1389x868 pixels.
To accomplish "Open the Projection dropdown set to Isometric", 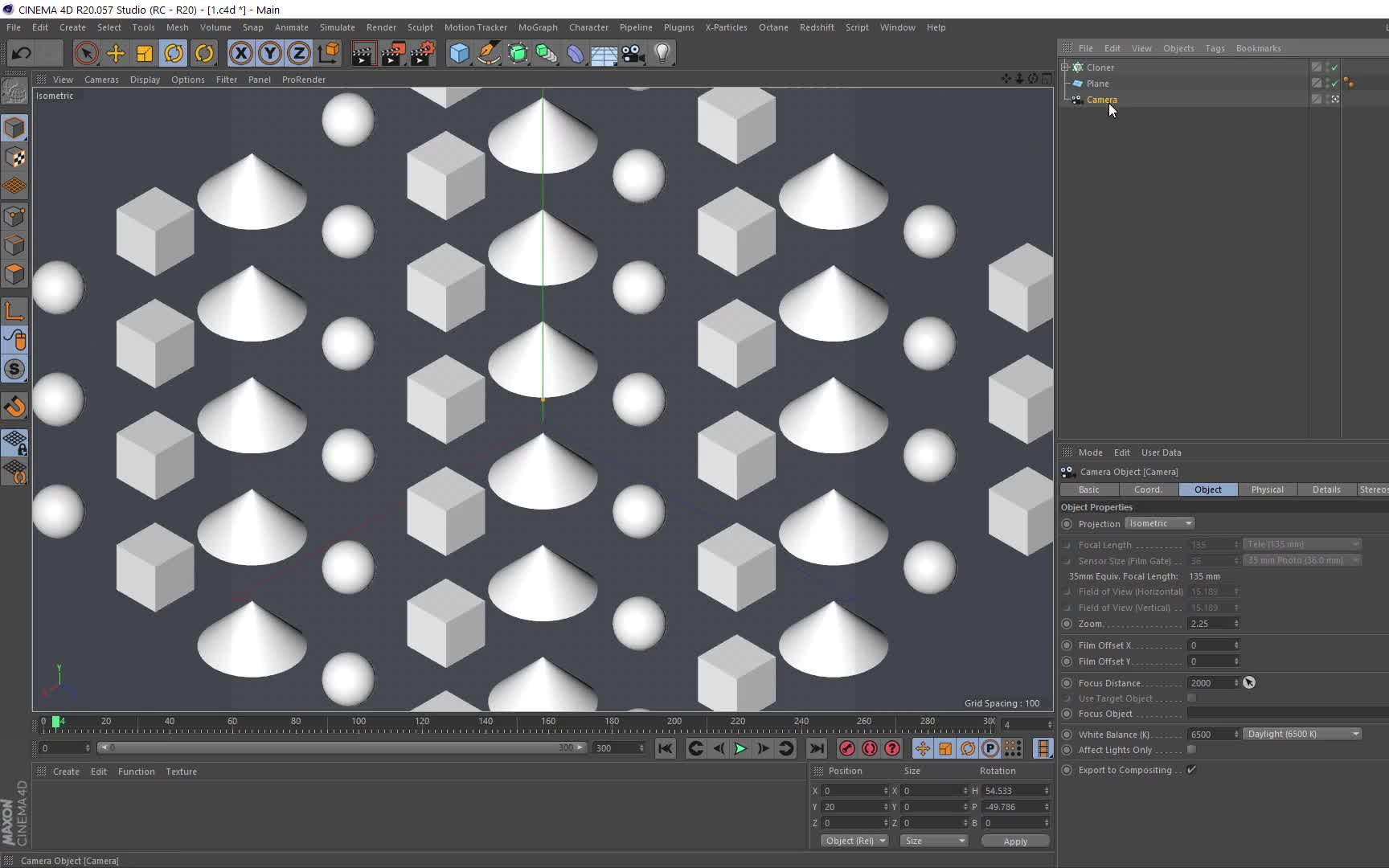I will [1159, 523].
